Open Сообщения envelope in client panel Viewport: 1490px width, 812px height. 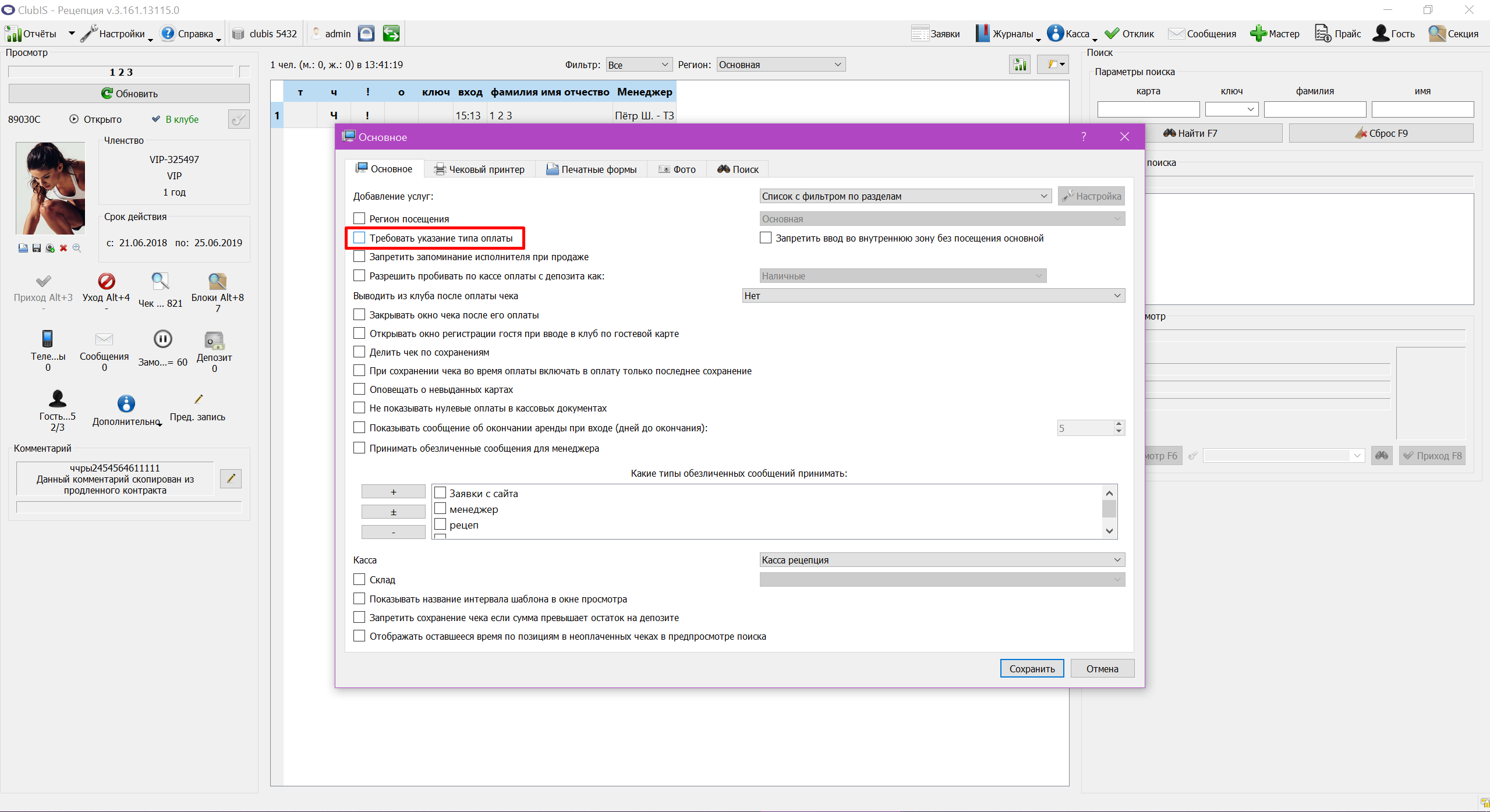click(x=104, y=339)
